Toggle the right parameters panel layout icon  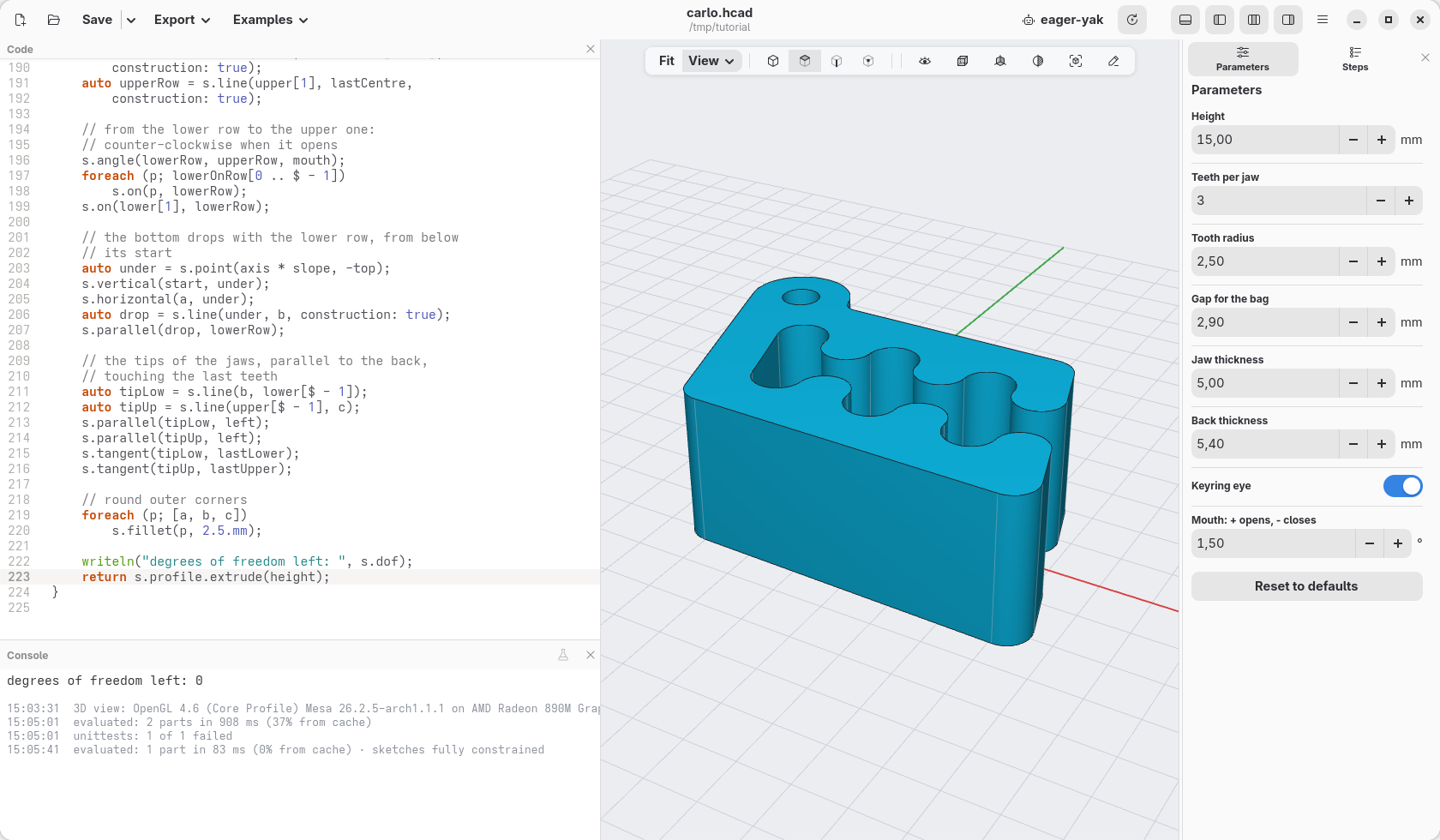pyautogui.click(x=1288, y=20)
